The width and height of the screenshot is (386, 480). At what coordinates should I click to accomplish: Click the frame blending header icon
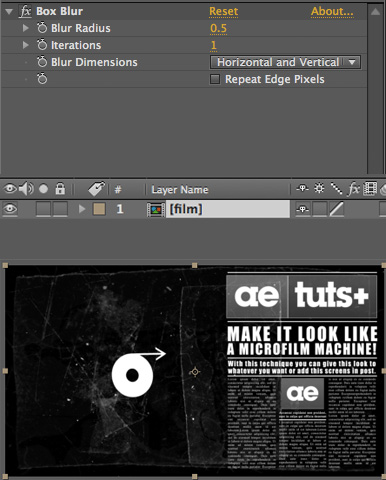[x=370, y=189]
